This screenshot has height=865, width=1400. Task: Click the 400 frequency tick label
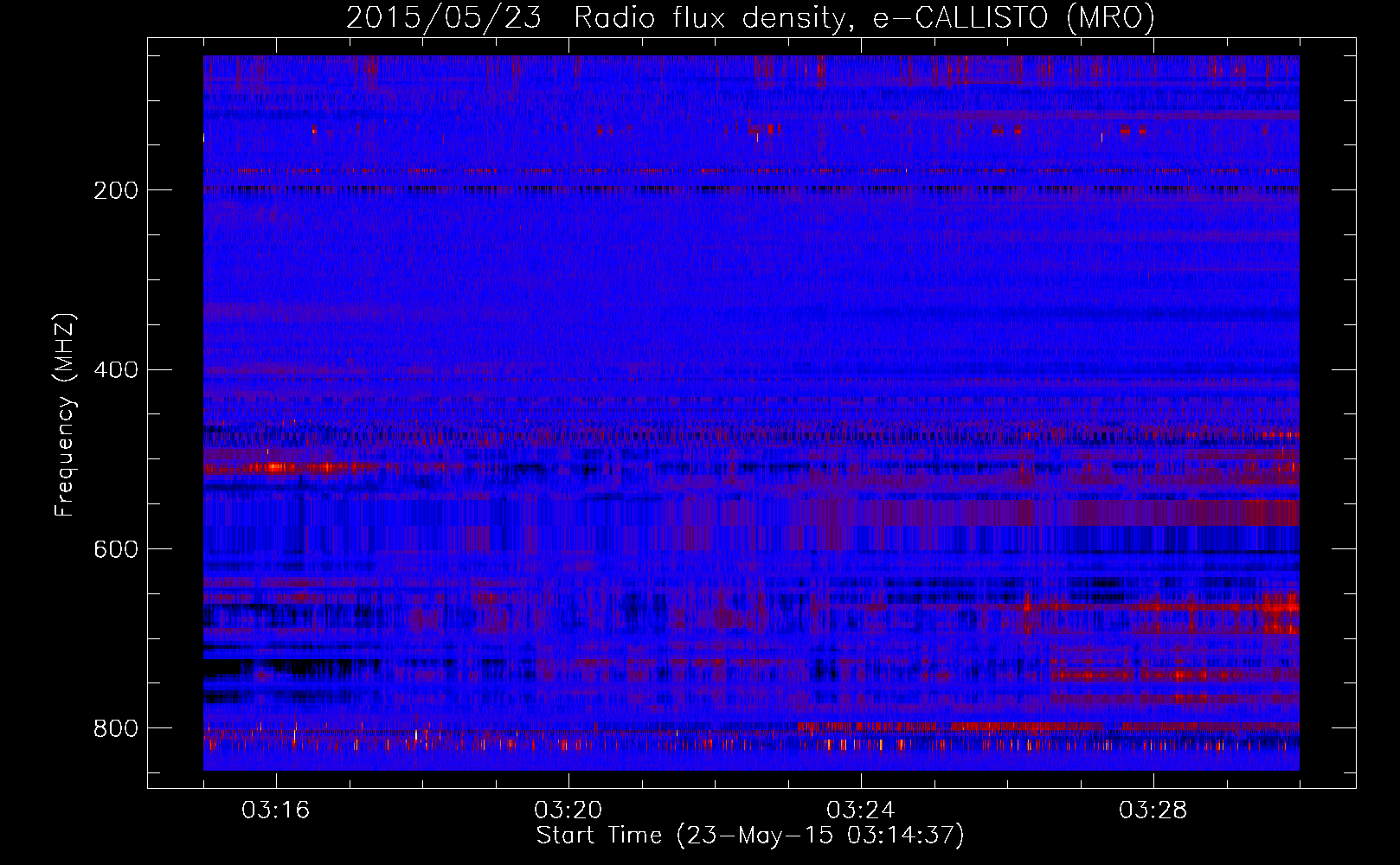pyautogui.click(x=116, y=370)
